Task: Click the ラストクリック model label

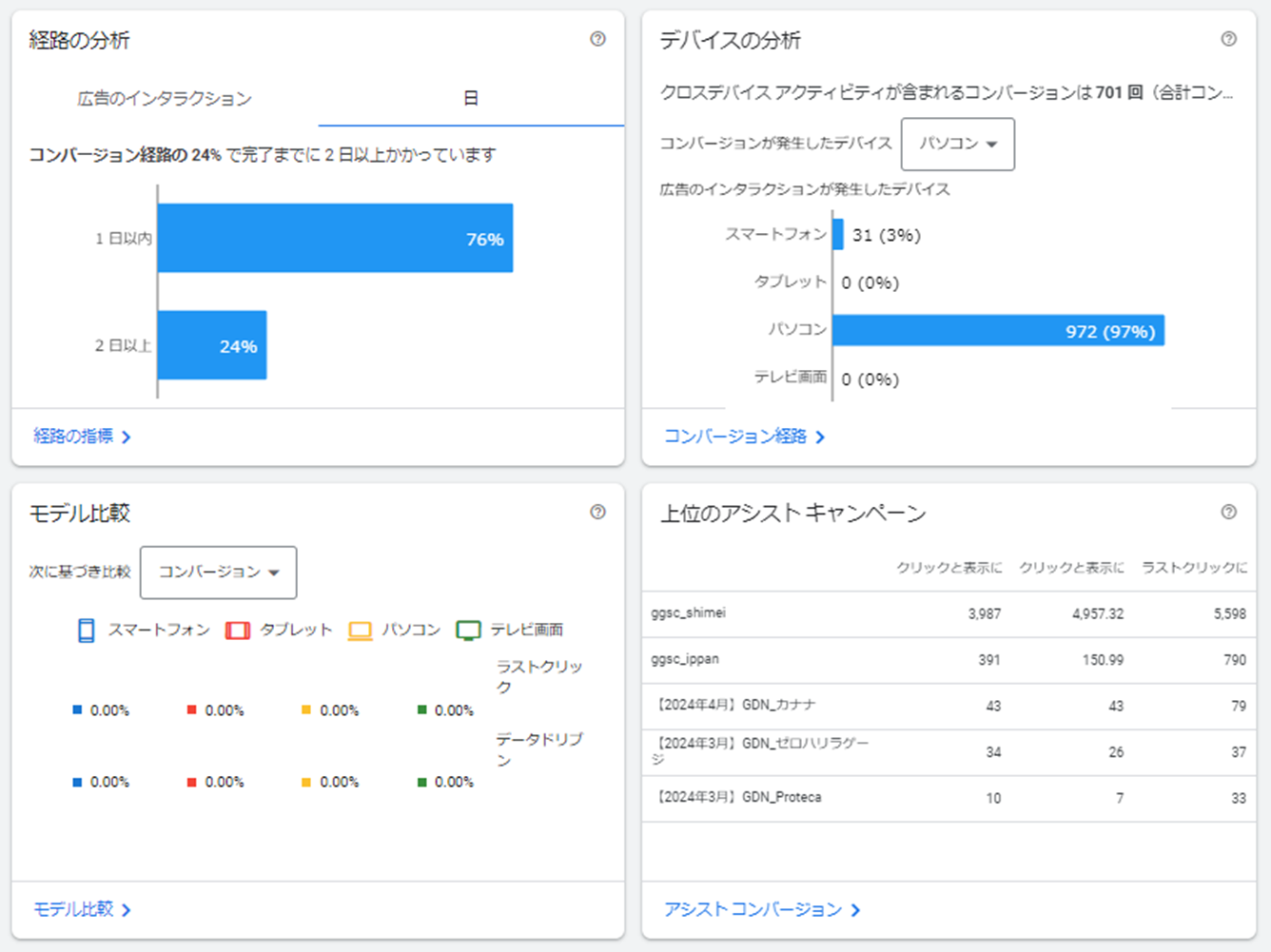Action: pyautogui.click(x=539, y=676)
